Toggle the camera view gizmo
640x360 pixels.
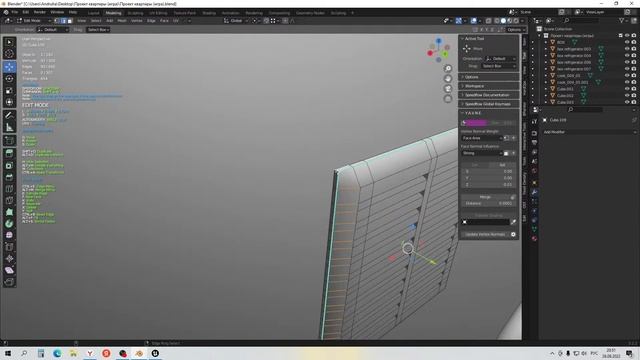coord(448,89)
